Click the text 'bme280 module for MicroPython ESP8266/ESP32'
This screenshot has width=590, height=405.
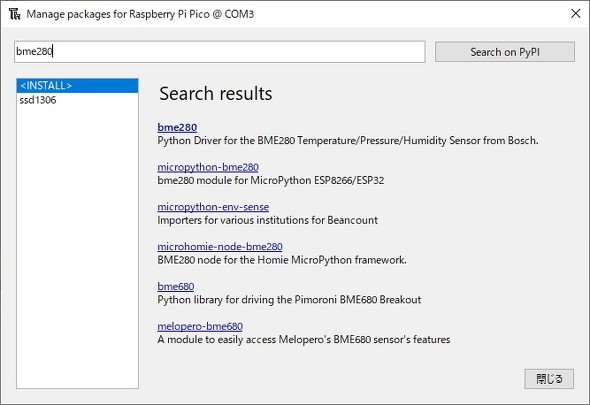pos(271,181)
